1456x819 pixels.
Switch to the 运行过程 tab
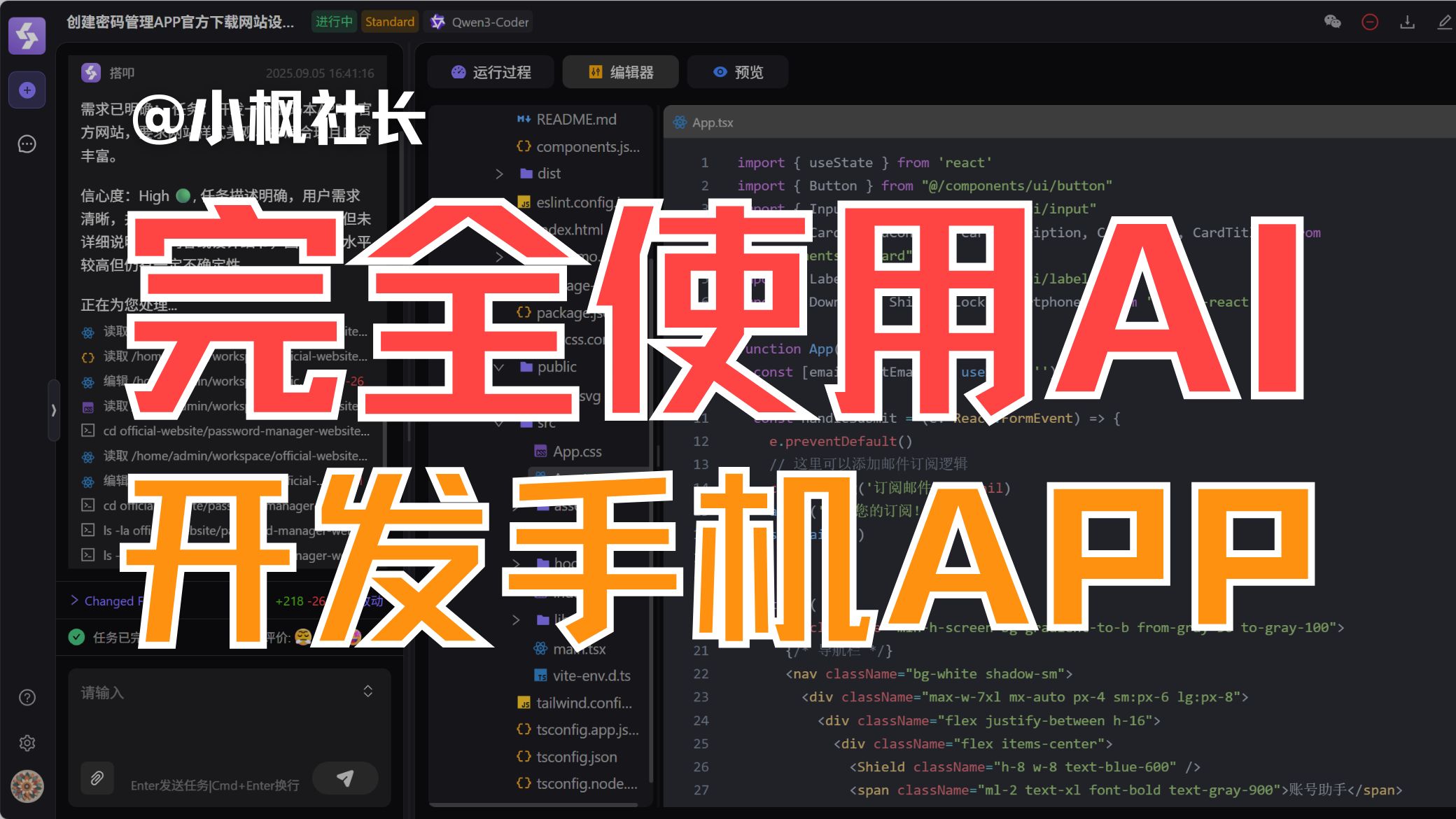[x=491, y=72]
